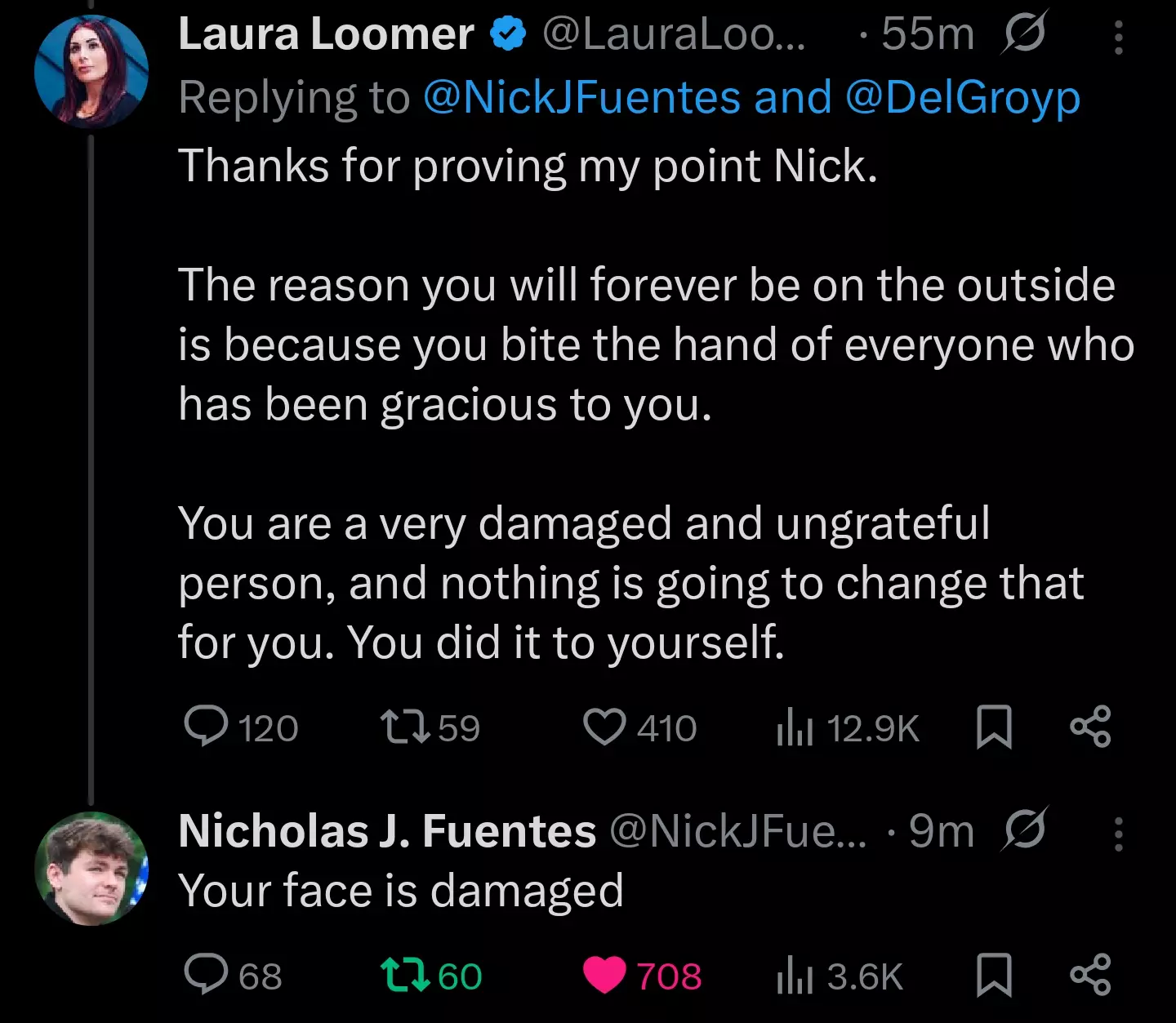Bookmark the 'Your face is damaged' tweet

point(994,975)
